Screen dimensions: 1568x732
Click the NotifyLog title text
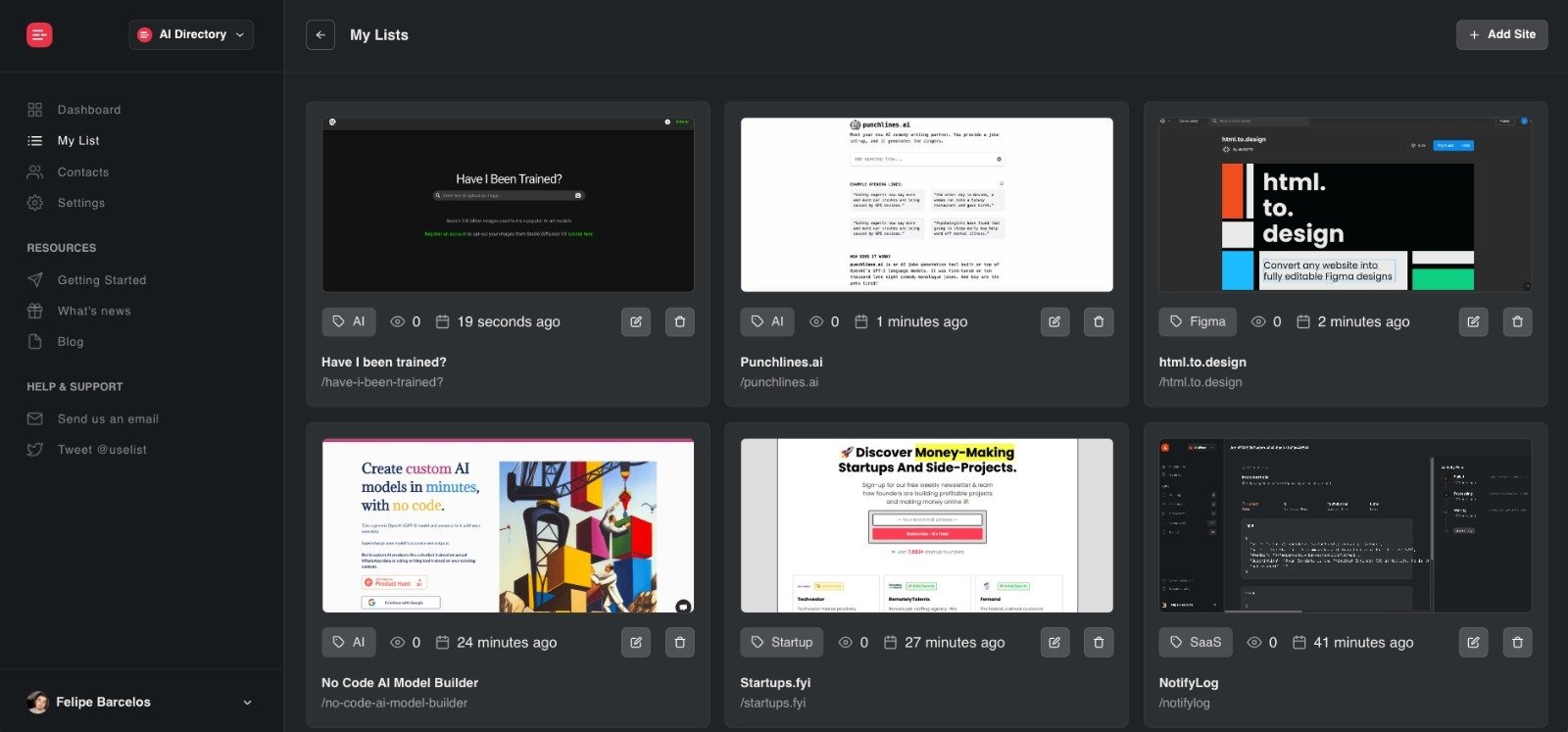(x=1189, y=683)
